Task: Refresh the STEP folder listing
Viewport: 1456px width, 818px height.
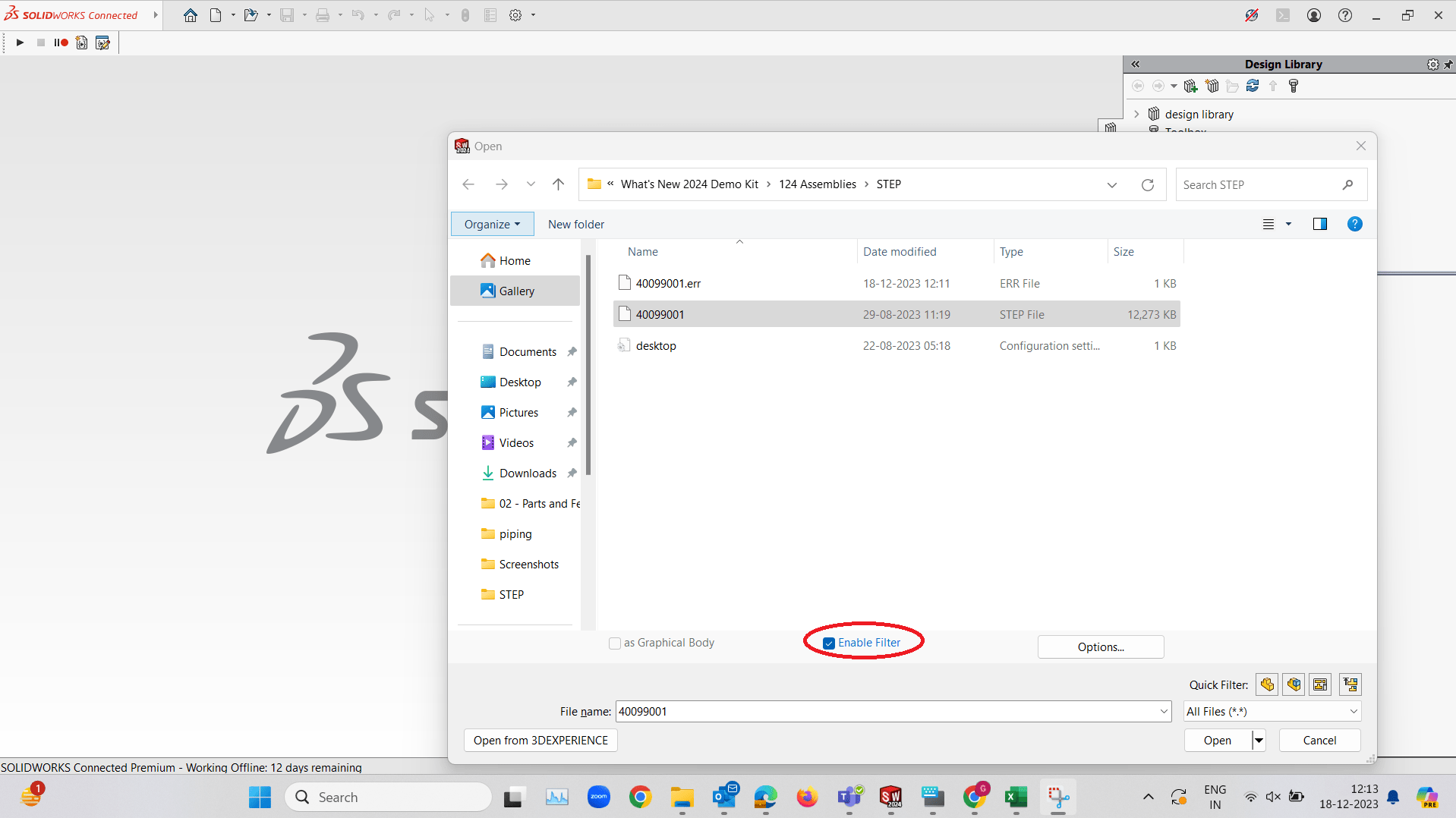Action: point(1148,185)
